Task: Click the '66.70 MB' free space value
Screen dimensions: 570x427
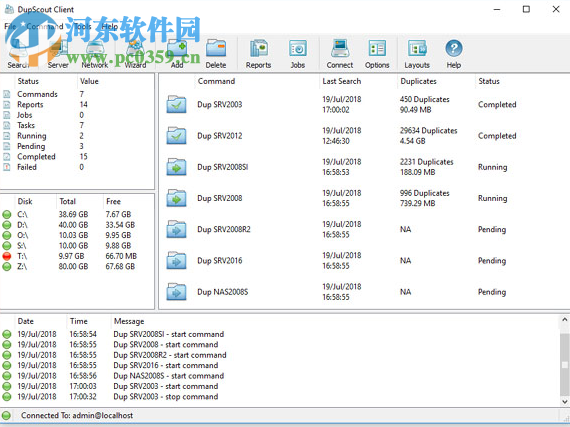Action: point(121,256)
